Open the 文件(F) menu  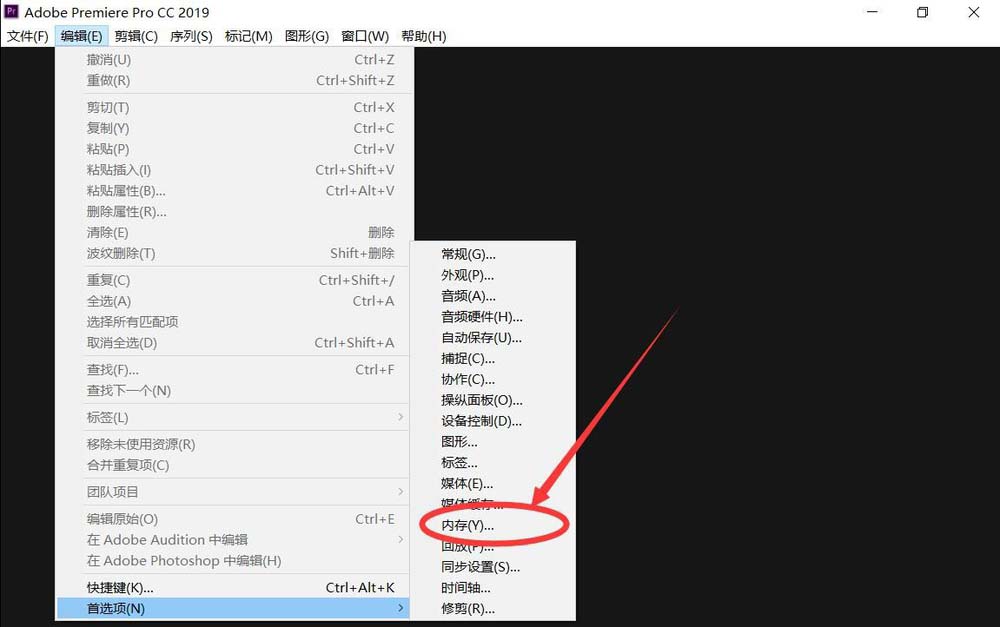coord(27,36)
